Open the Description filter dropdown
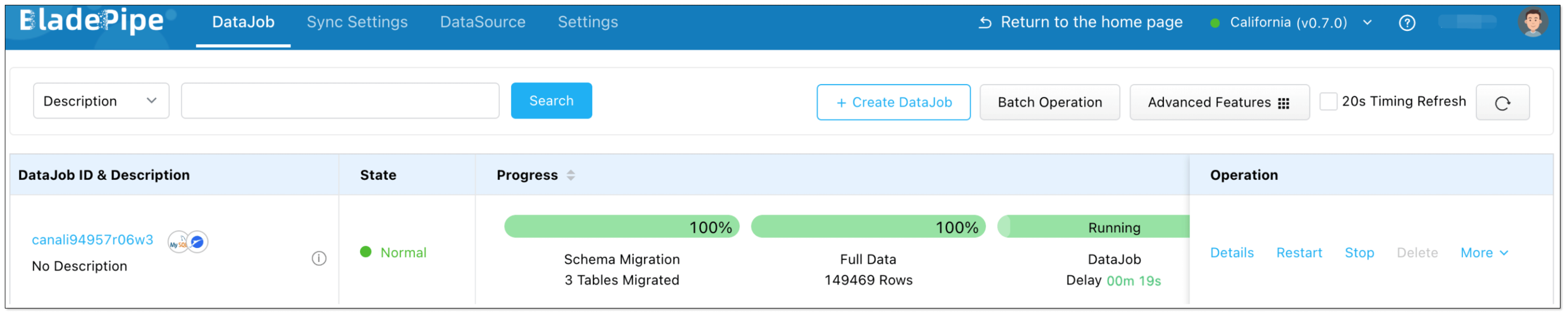1568x316 pixels. point(101,101)
